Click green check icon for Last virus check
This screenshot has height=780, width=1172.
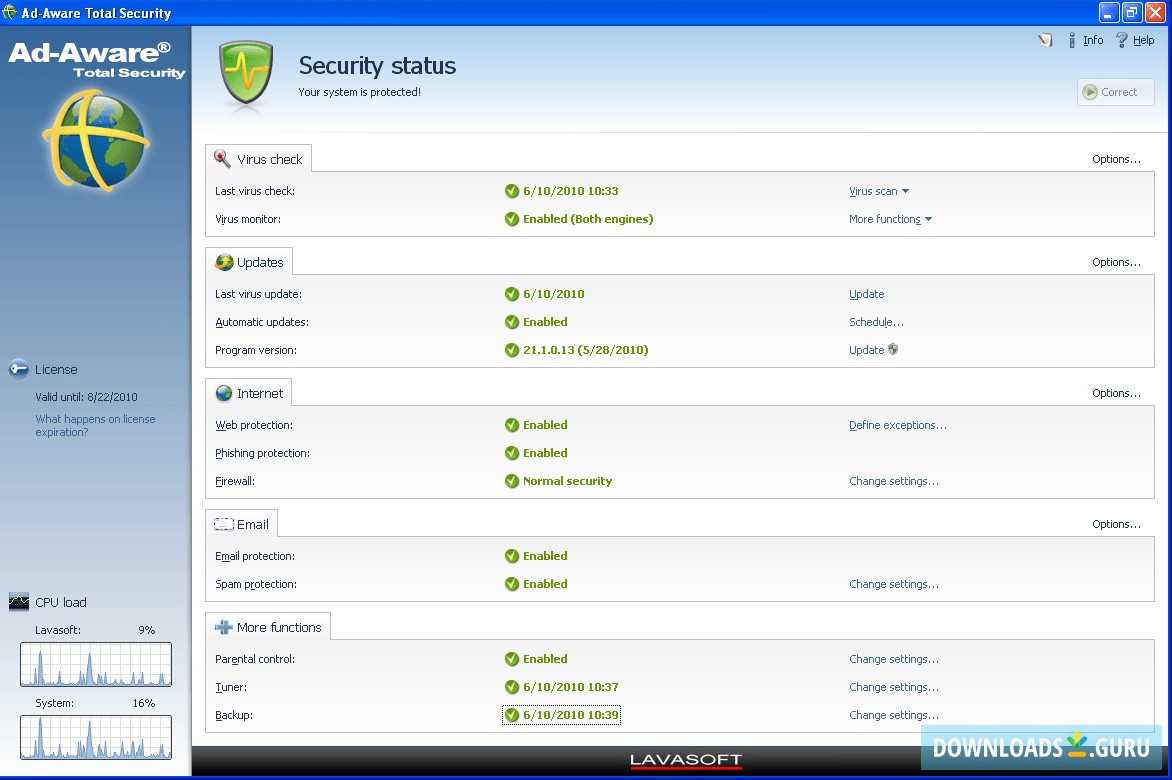[511, 191]
